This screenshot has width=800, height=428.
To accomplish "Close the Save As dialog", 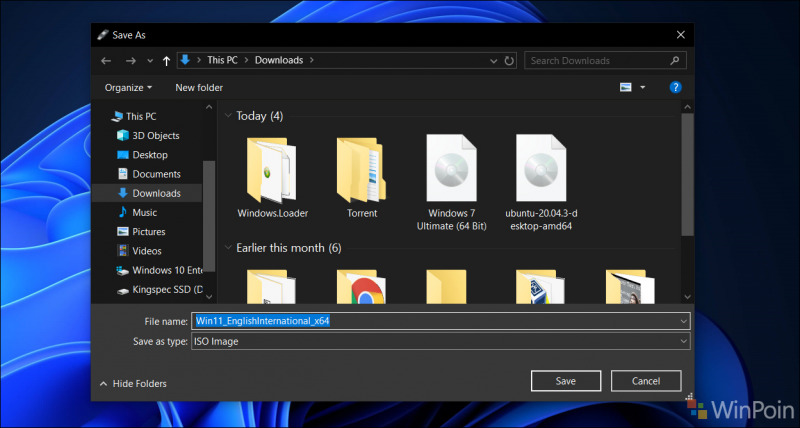I will (x=681, y=35).
